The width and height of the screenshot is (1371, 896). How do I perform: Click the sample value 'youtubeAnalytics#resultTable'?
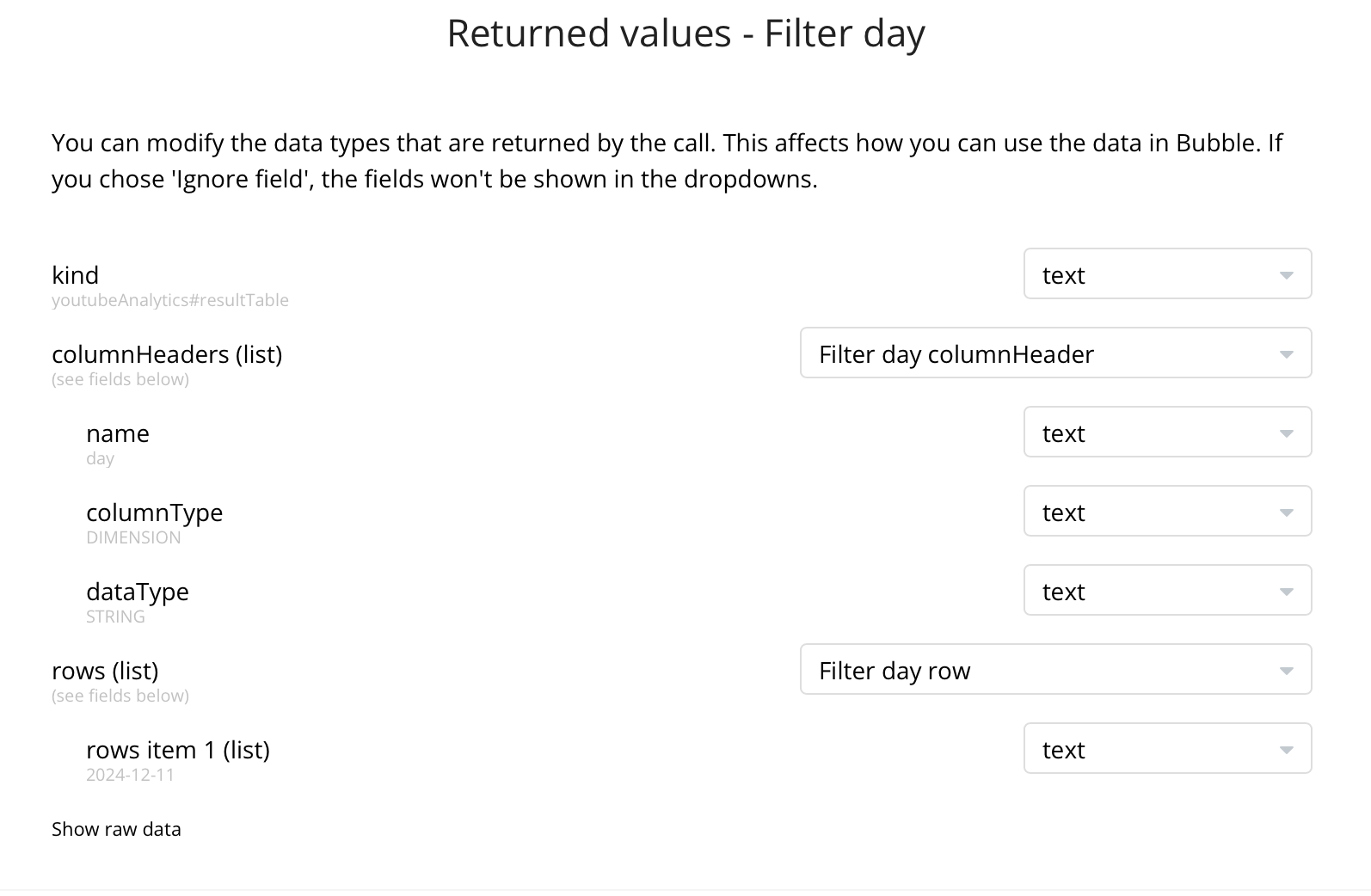170,300
